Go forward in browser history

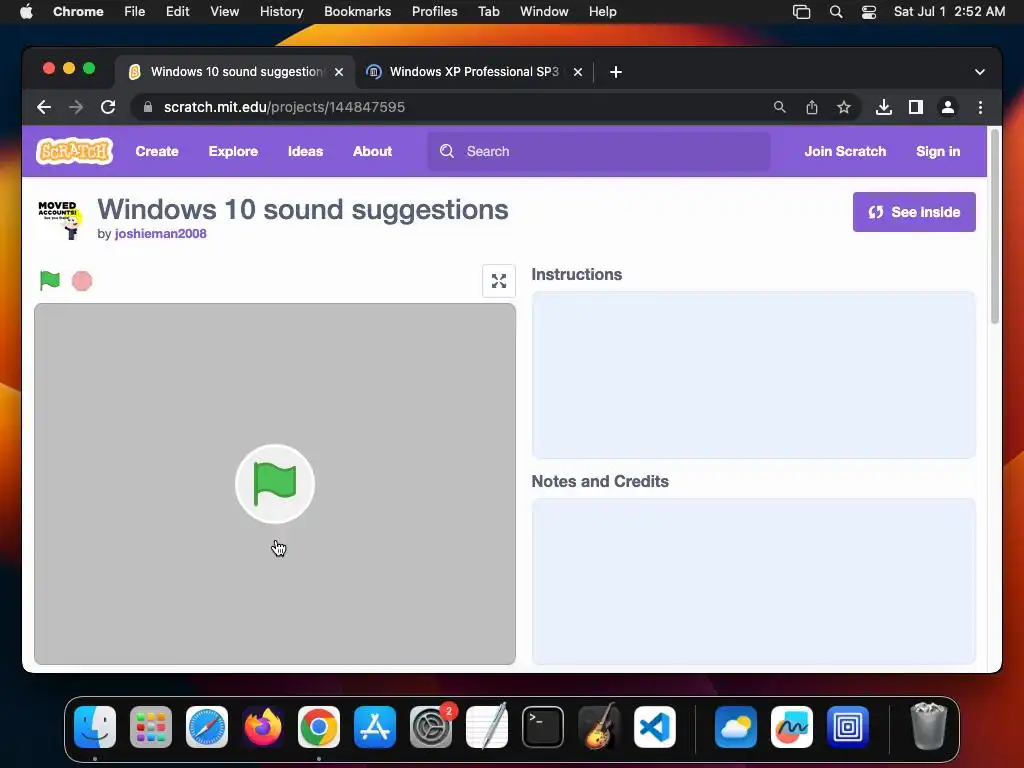pyautogui.click(x=76, y=107)
